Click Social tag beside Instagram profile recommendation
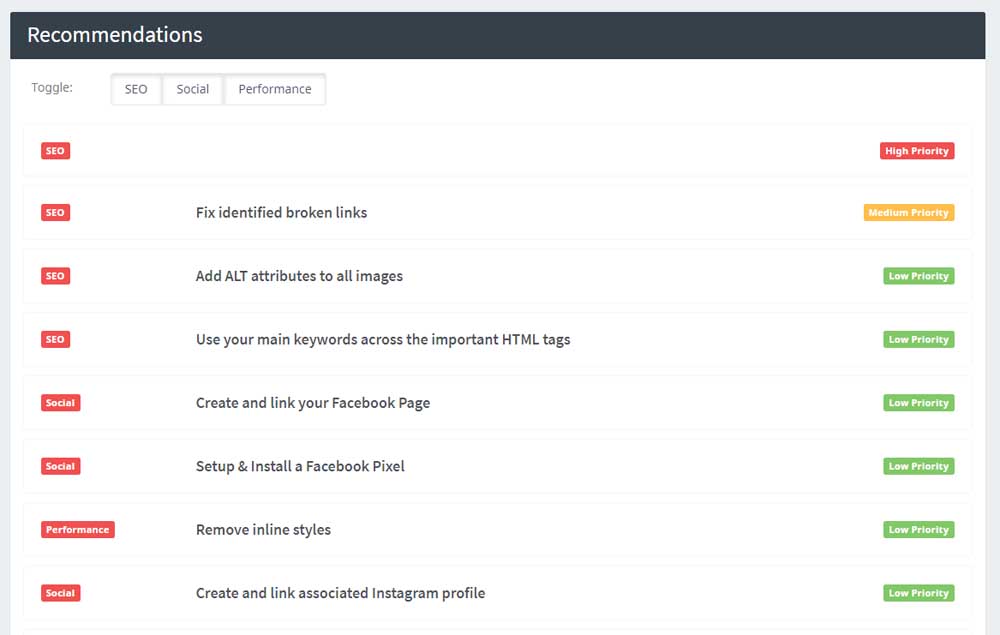The width and height of the screenshot is (1000, 635). click(61, 593)
